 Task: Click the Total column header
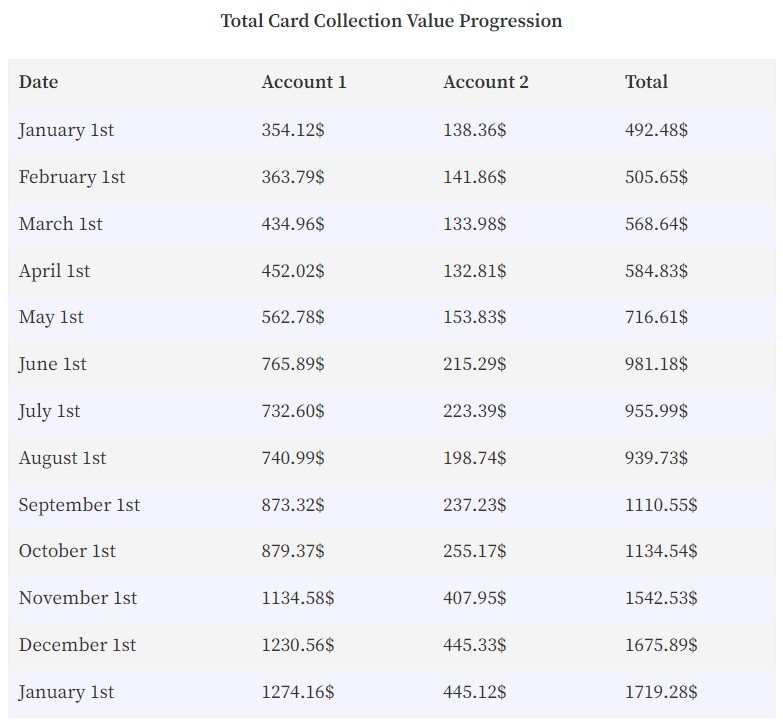646,82
